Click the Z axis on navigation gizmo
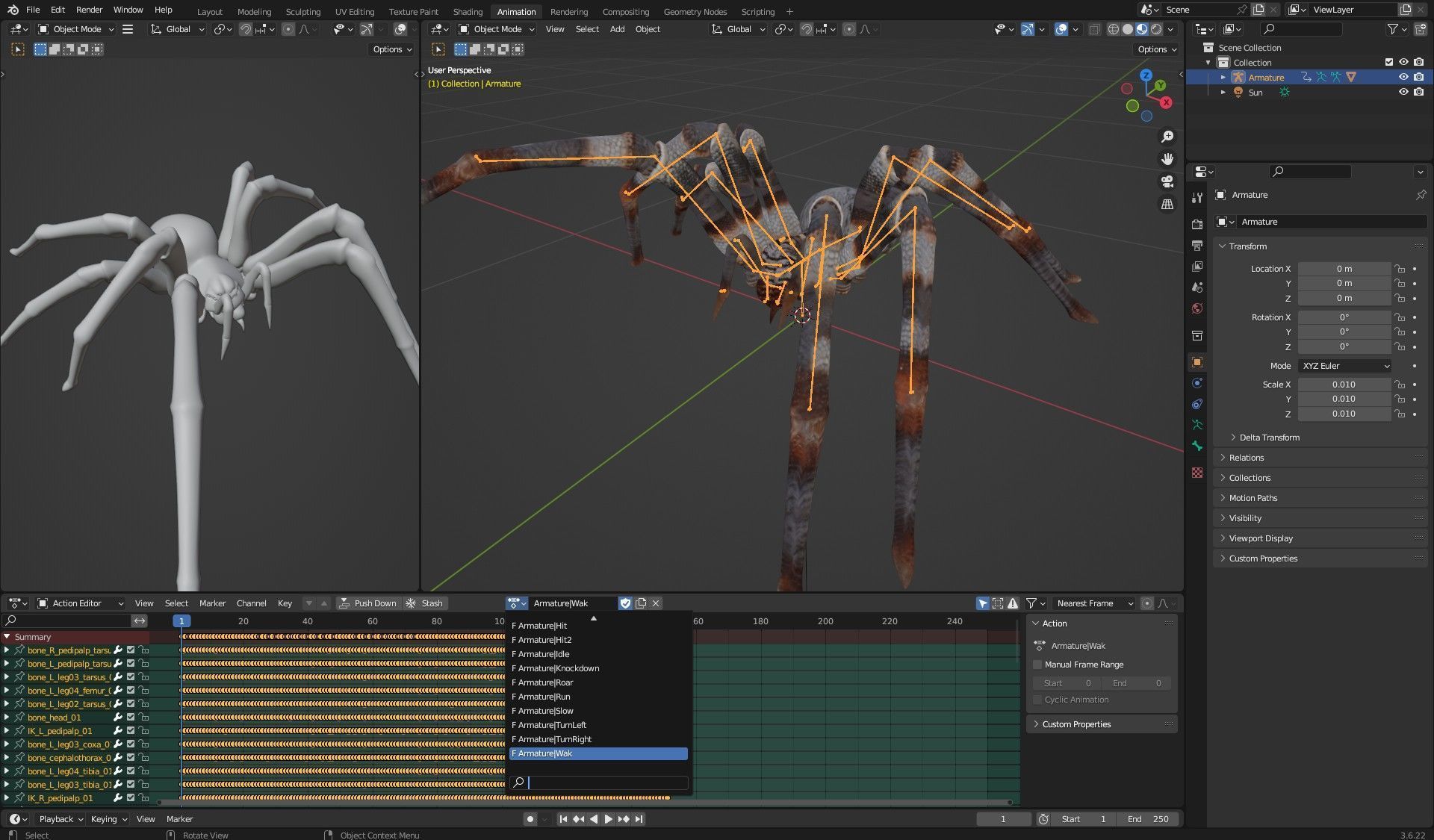Image resolution: width=1434 pixels, height=840 pixels. pyautogui.click(x=1146, y=75)
